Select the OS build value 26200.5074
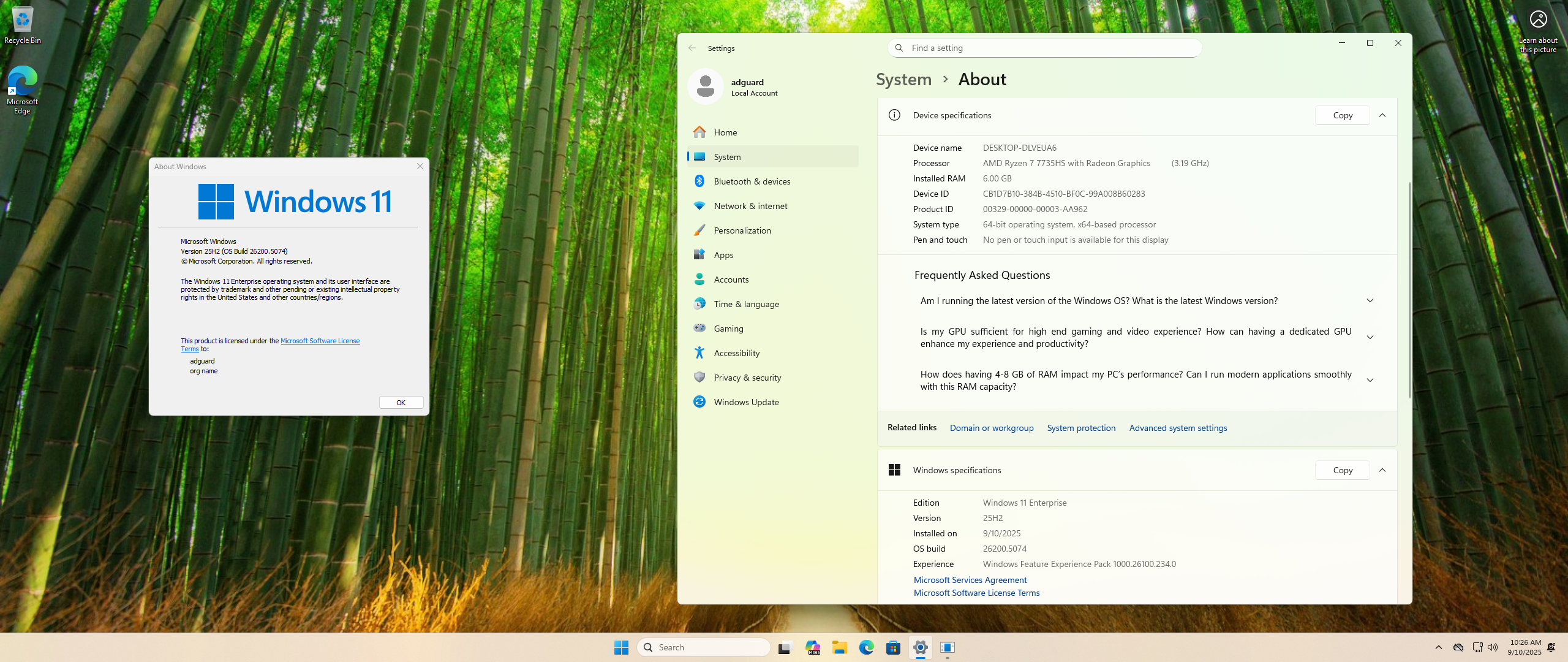 [x=1005, y=549]
